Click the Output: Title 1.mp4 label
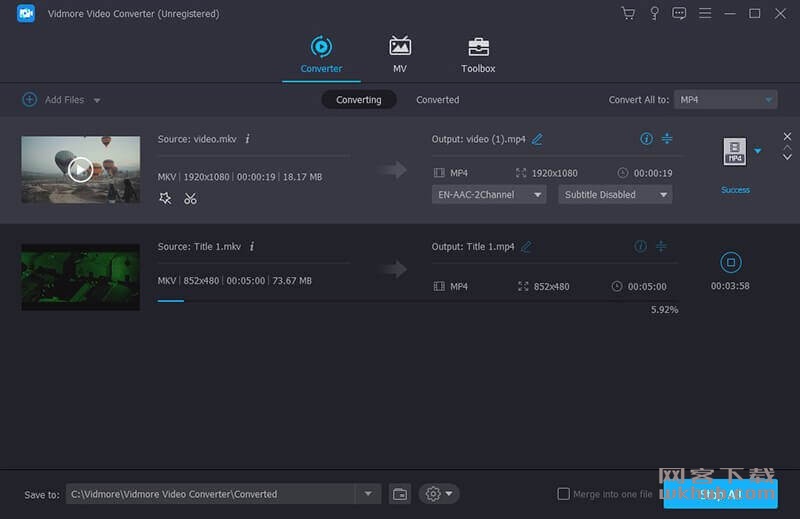Viewport: 800px width, 519px height. [x=473, y=246]
